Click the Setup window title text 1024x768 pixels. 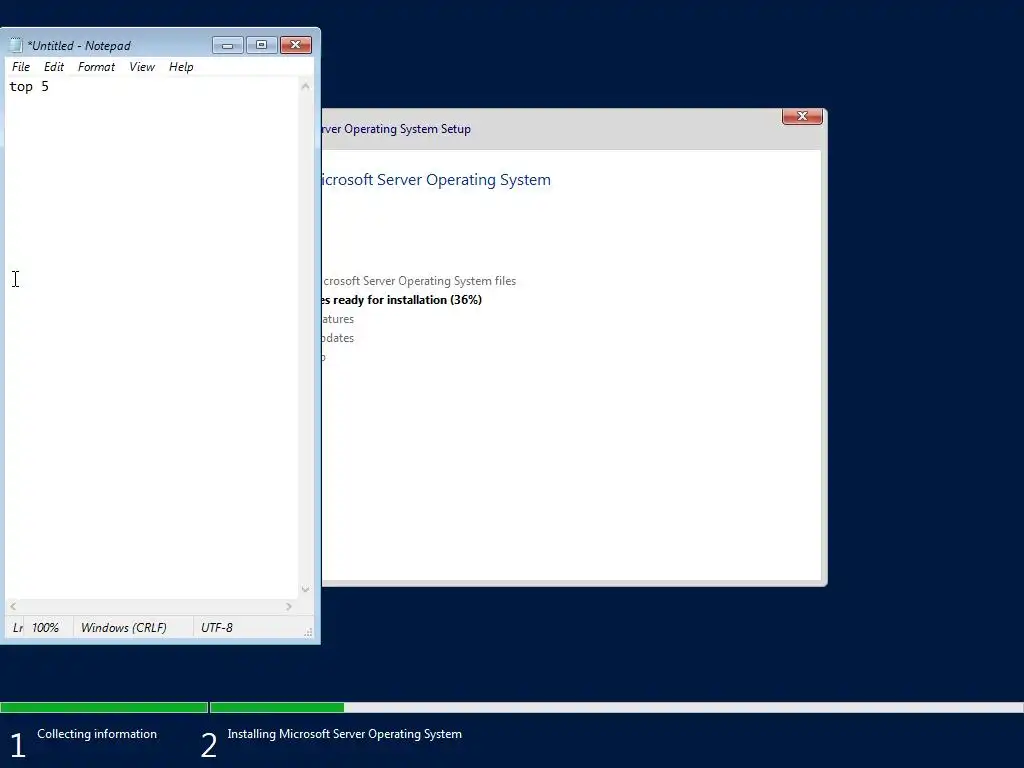(x=396, y=129)
